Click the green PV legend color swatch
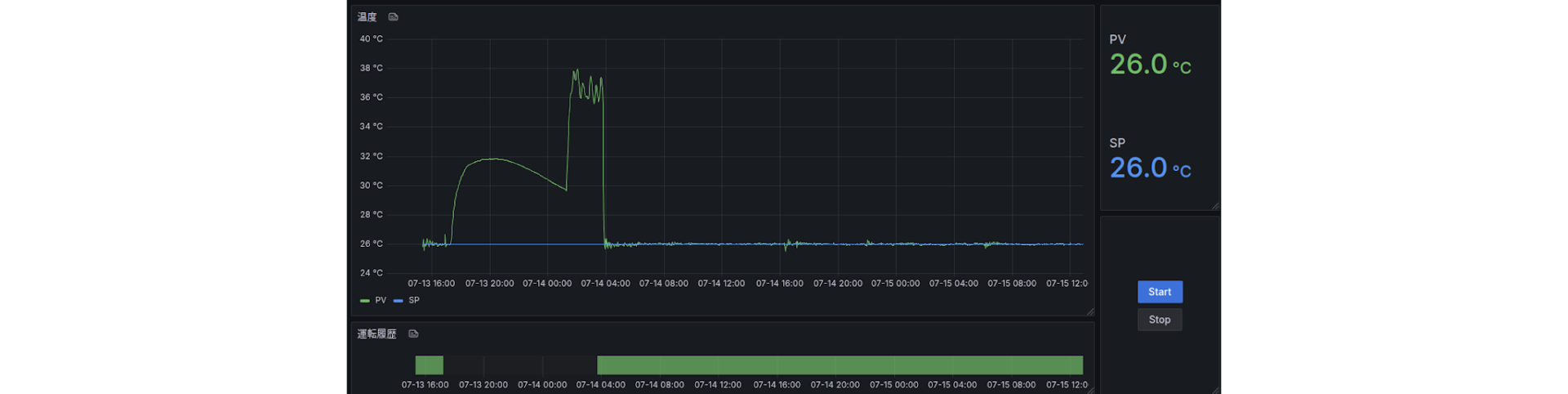 click(365, 301)
